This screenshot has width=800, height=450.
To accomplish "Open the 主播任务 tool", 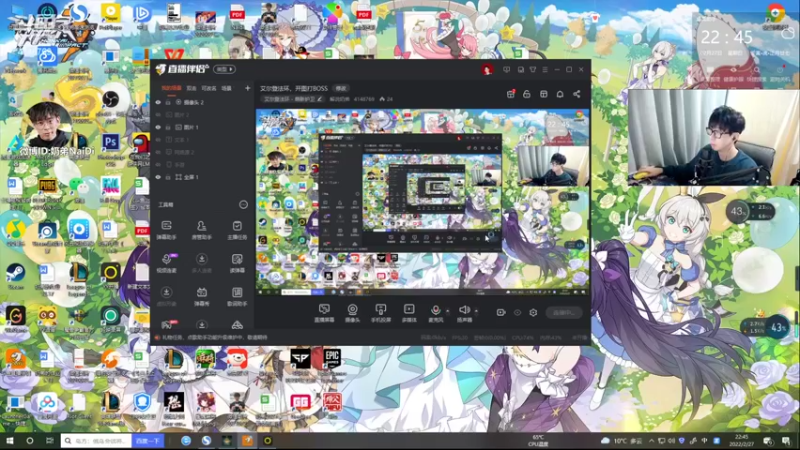I will coord(237,230).
